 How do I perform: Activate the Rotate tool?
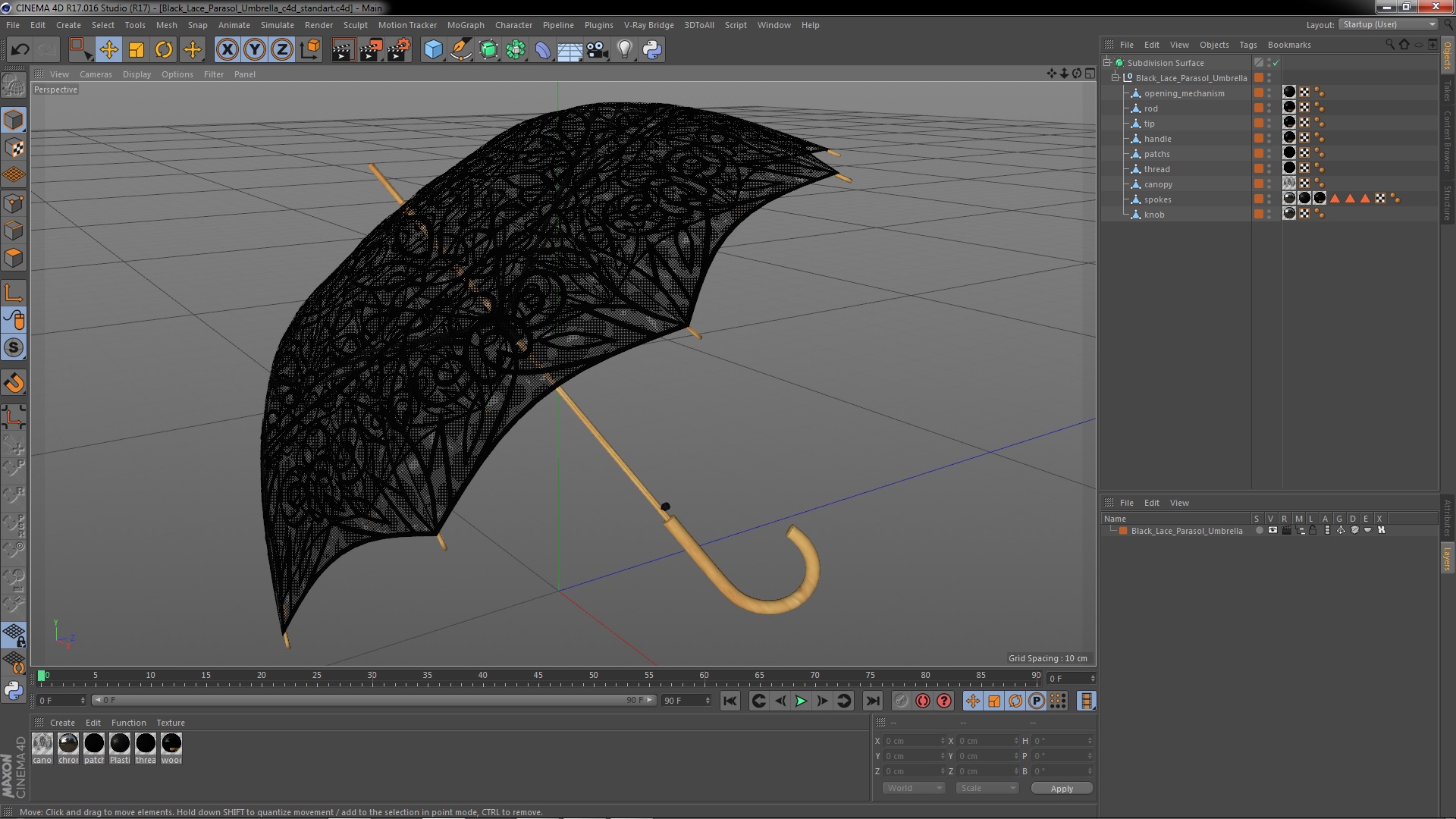click(x=164, y=50)
